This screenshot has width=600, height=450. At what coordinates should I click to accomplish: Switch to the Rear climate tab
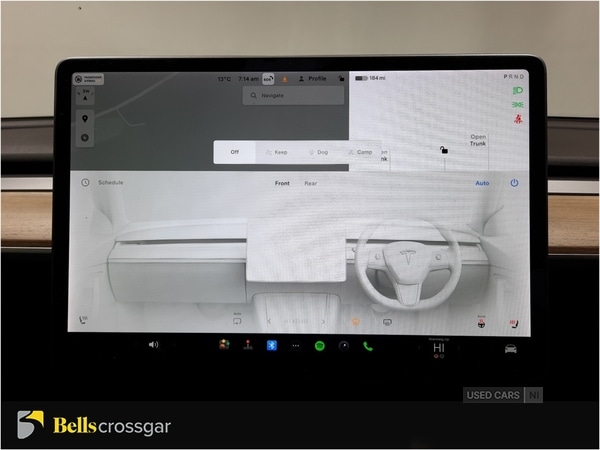[x=311, y=183]
